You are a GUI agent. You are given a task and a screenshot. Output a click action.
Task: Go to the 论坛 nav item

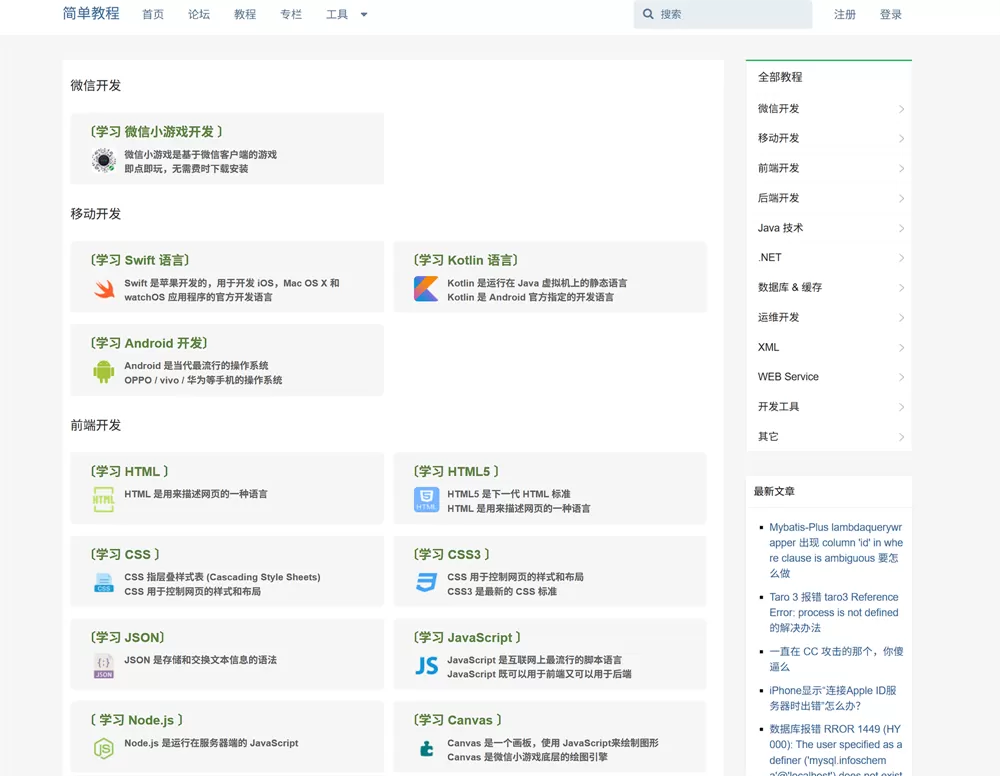[x=199, y=15]
